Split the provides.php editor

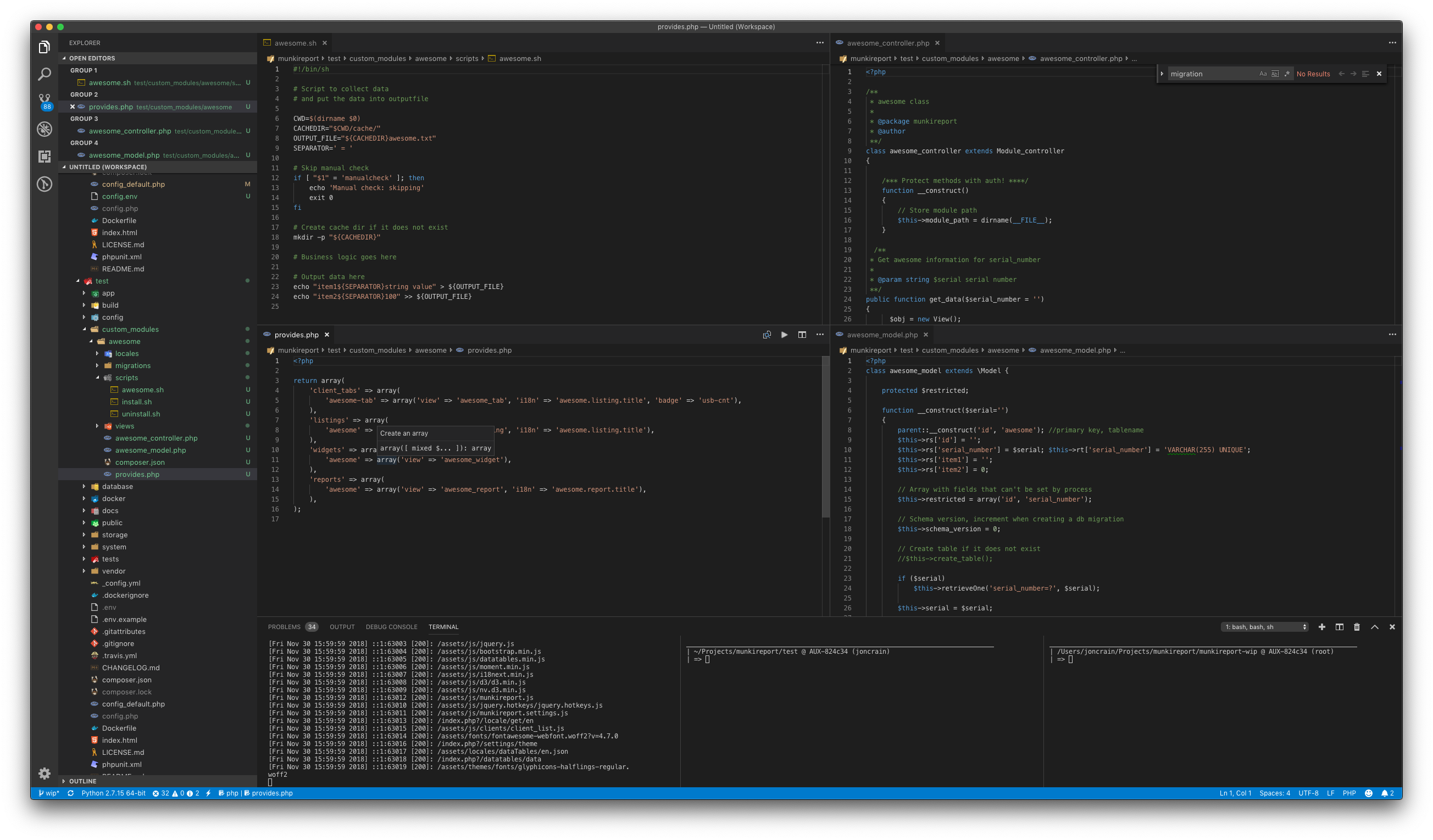[802, 335]
